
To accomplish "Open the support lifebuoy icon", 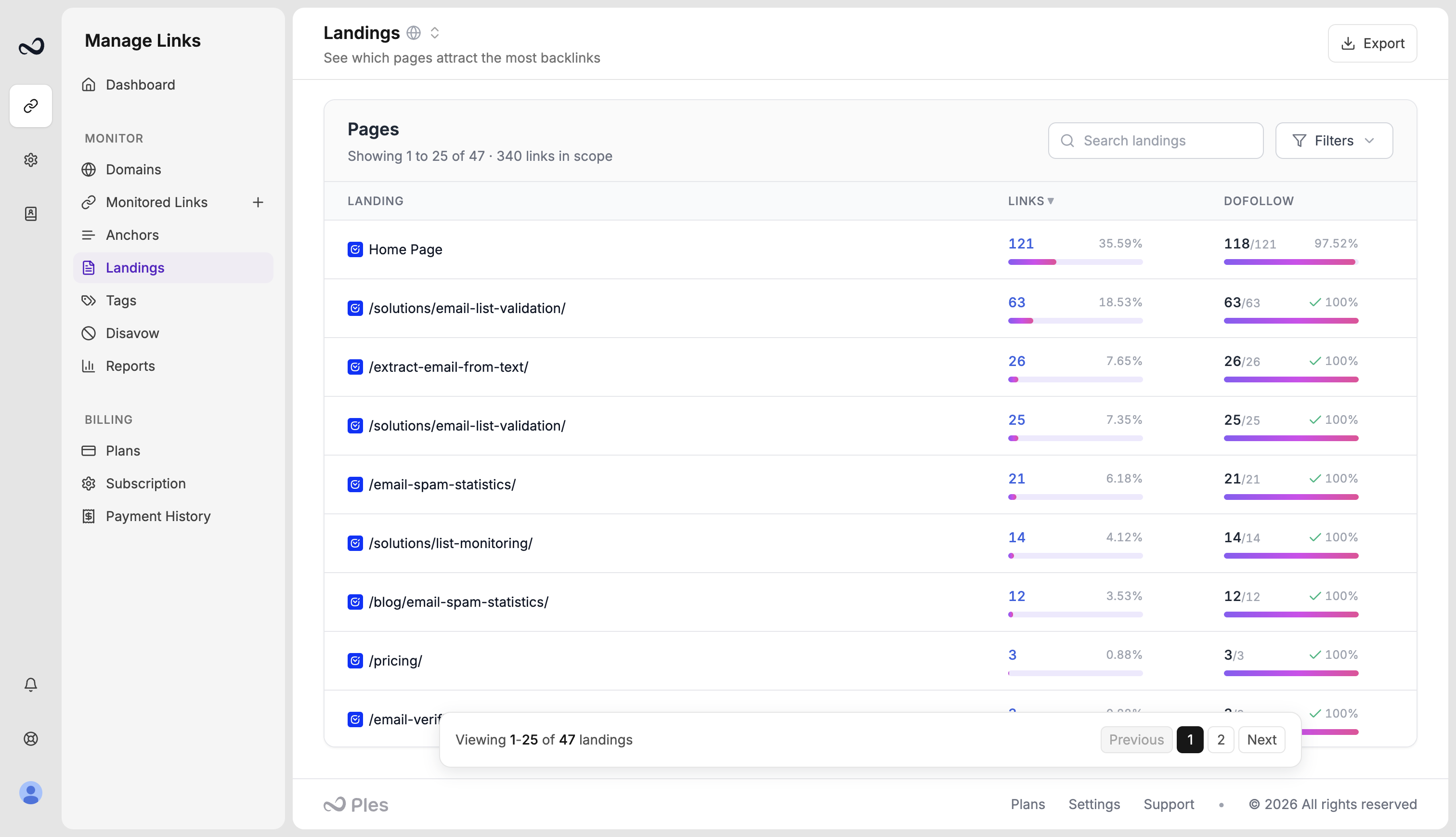I will pos(31,739).
